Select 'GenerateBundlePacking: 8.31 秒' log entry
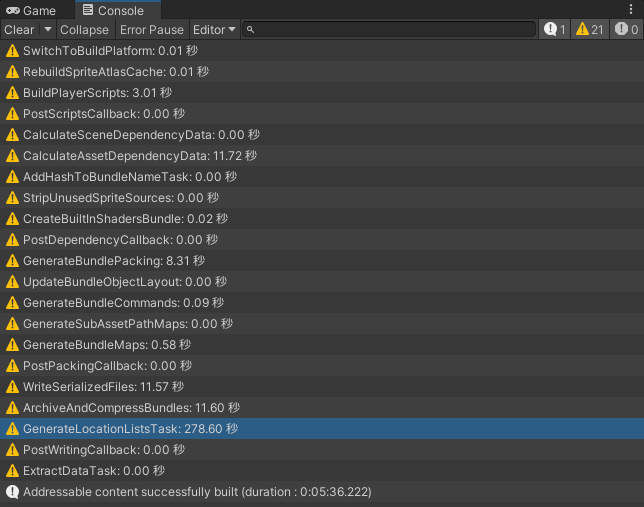 click(322, 261)
